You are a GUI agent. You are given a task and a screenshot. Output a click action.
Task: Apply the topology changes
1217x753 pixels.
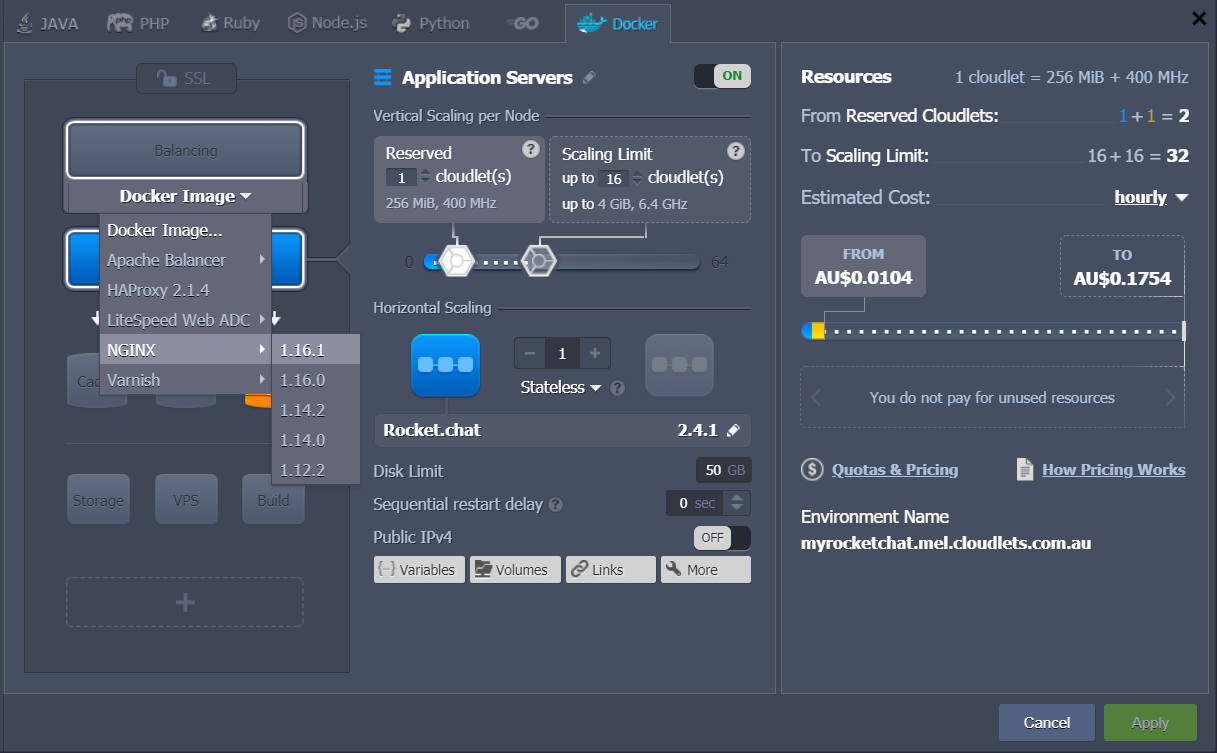[1150, 722]
